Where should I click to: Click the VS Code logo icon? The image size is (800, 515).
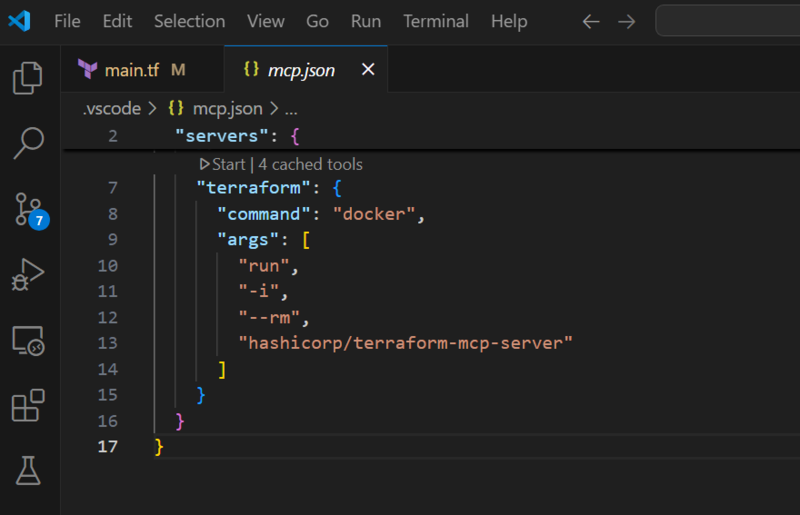click(19, 21)
